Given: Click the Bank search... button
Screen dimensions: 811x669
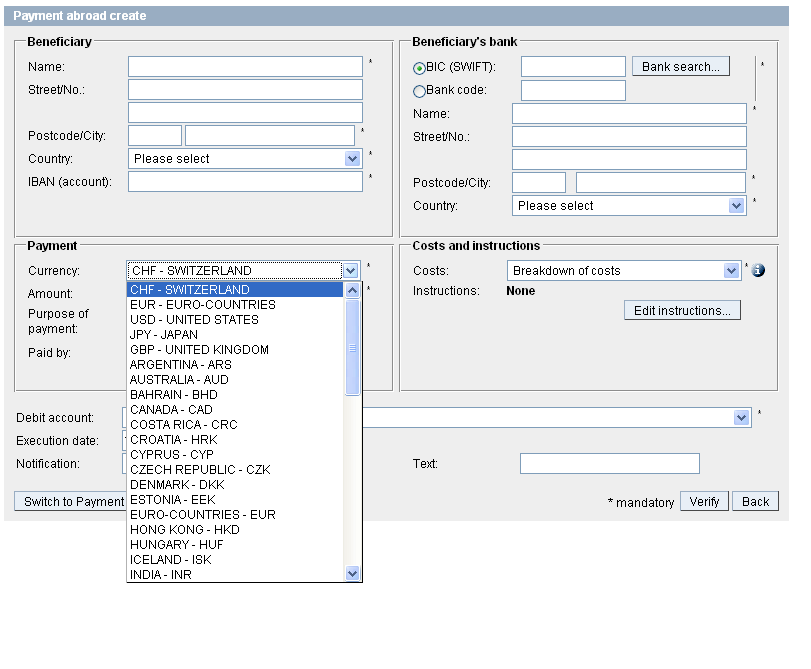Looking at the screenshot, I should 681,67.
